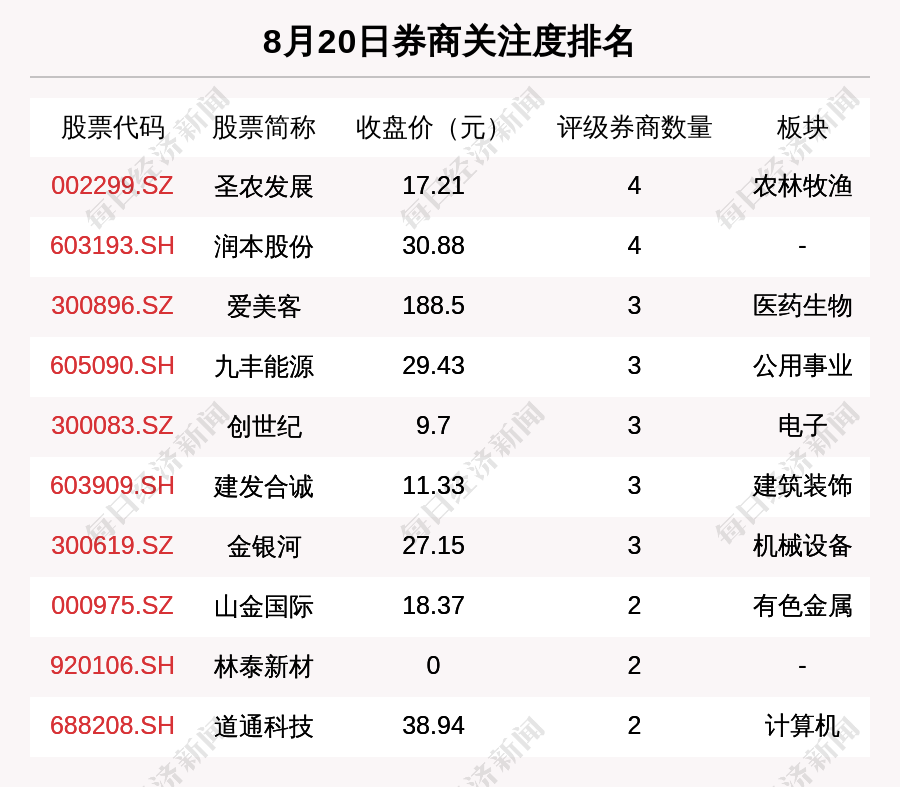Click the title 8月20日券商关注度排名
This screenshot has width=900, height=787.
coord(448,42)
